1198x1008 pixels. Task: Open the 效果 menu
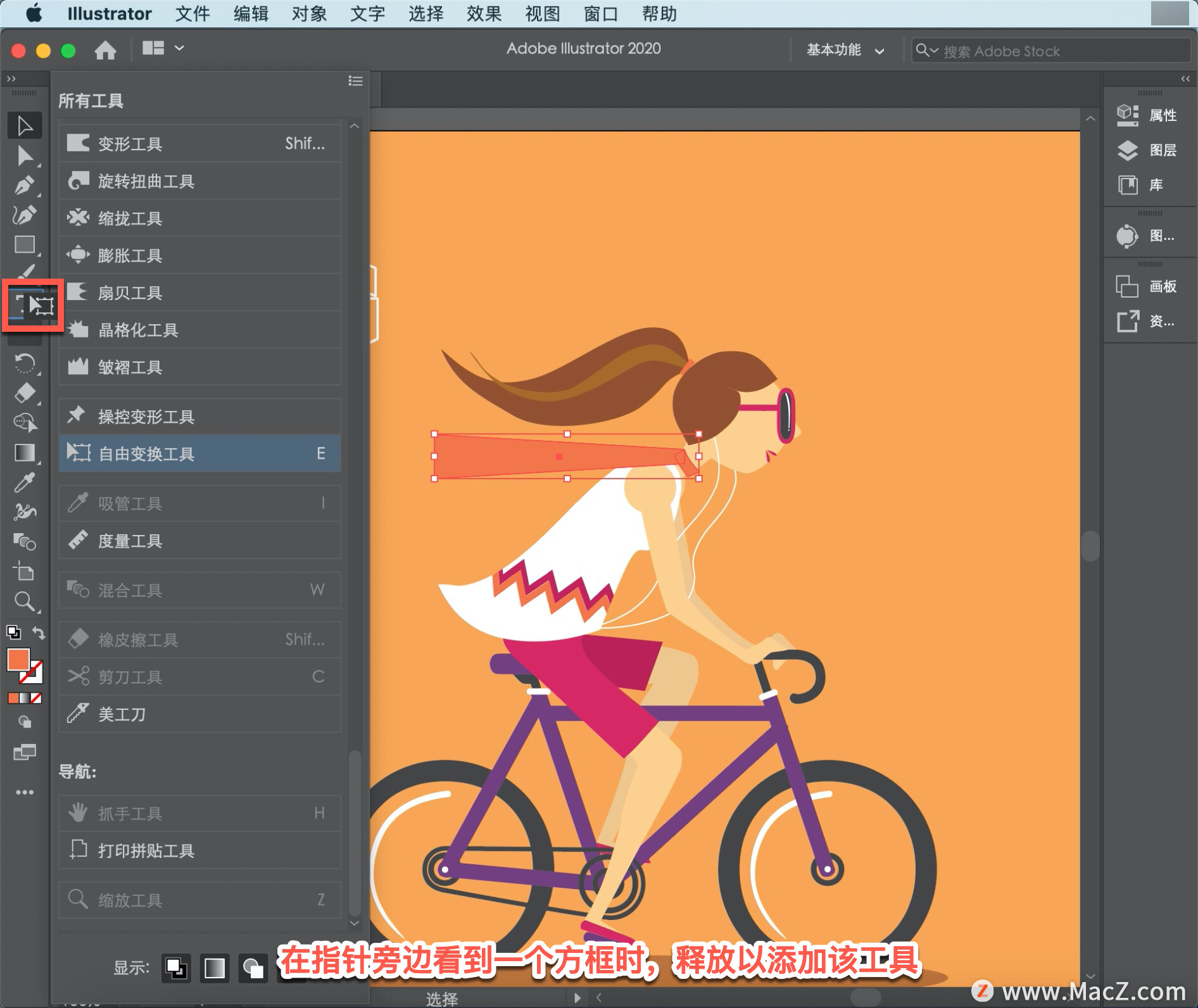pyautogui.click(x=484, y=14)
